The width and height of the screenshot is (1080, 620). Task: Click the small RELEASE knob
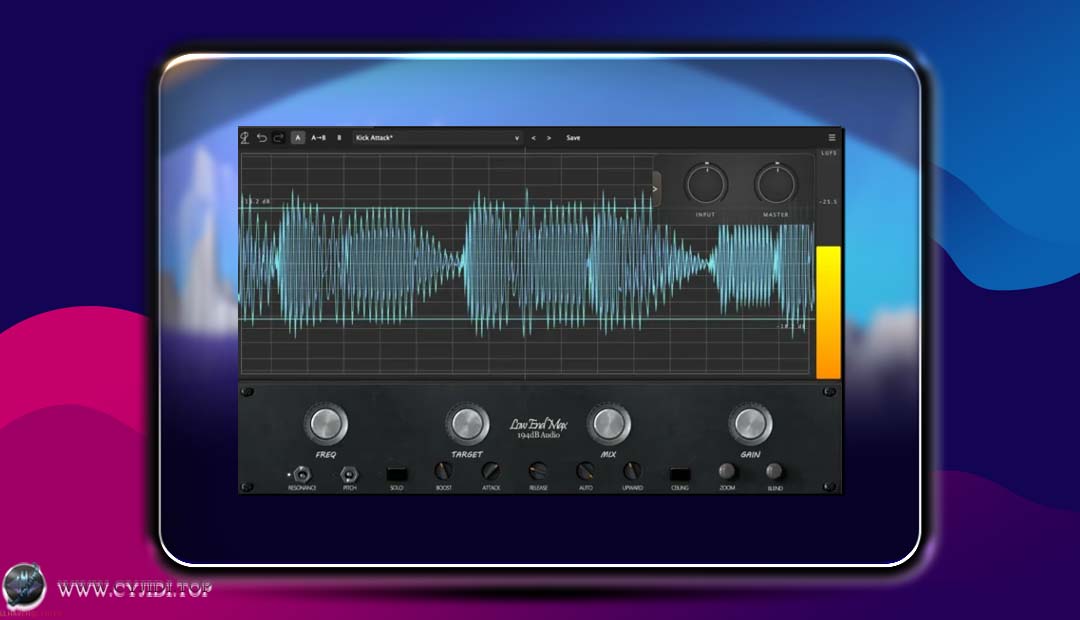538,471
